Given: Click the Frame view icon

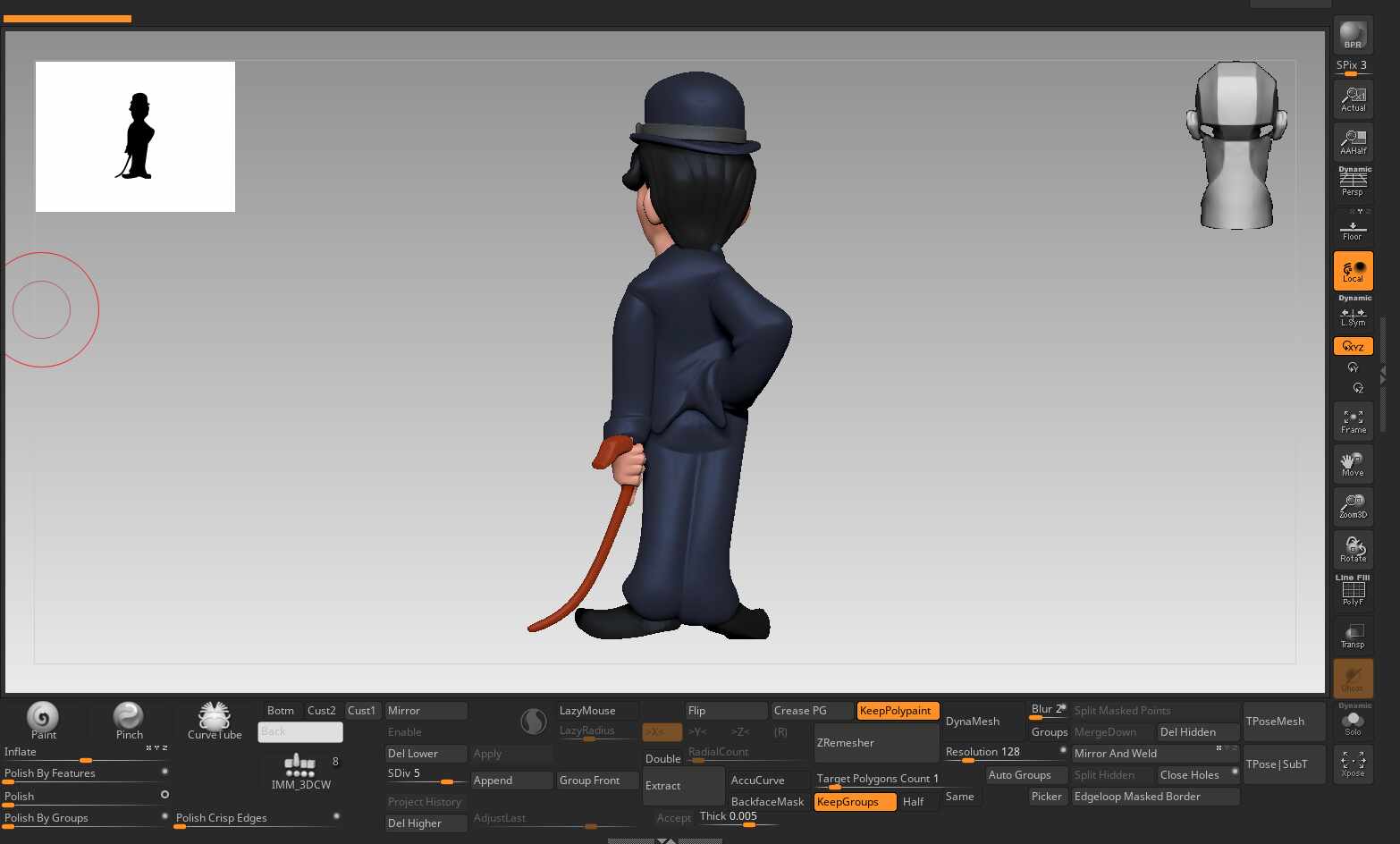Looking at the screenshot, I should (1353, 421).
